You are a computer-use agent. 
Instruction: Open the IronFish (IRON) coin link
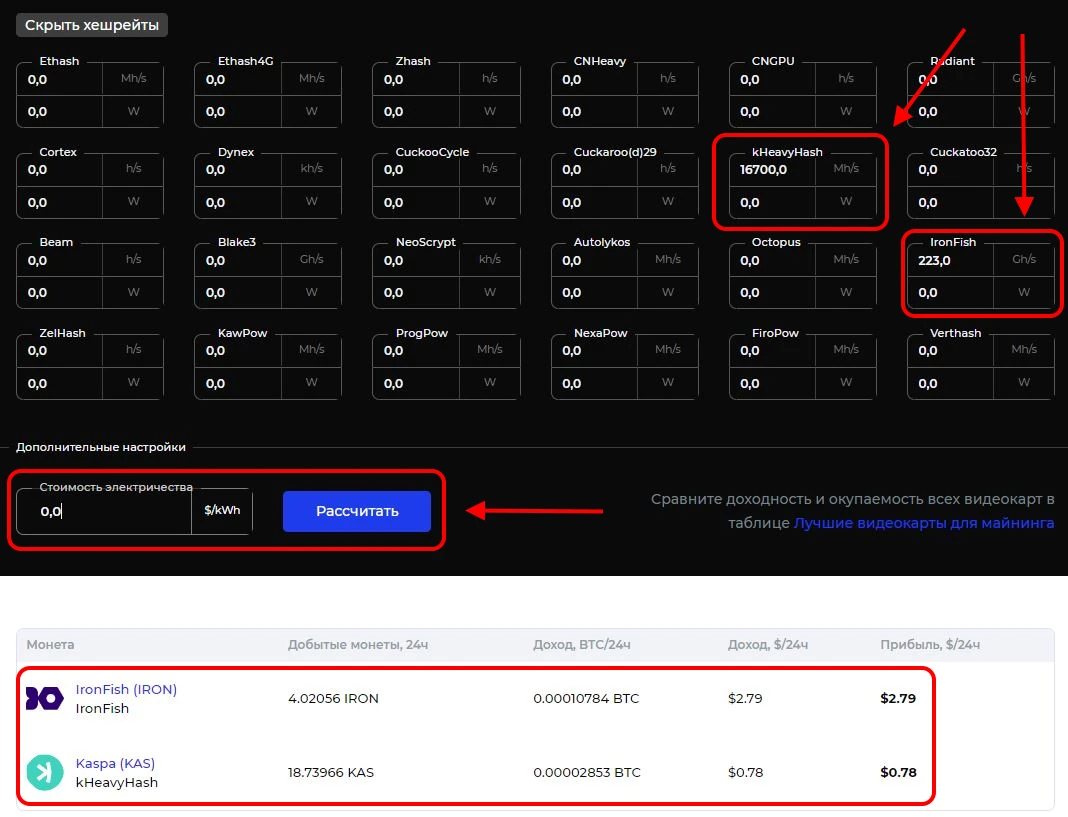[x=126, y=689]
